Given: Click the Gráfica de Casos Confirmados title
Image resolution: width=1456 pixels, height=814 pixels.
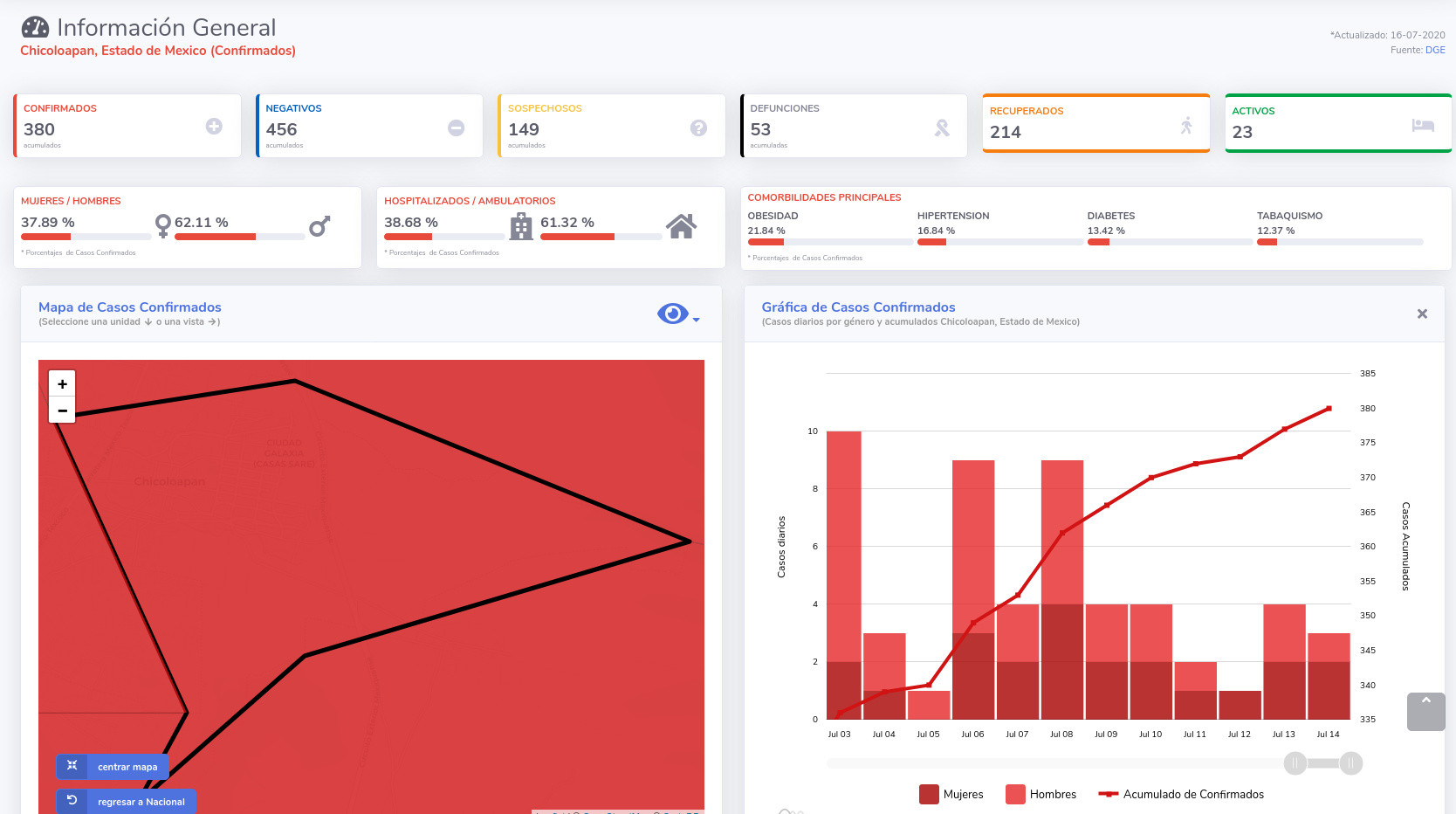Looking at the screenshot, I should [x=858, y=307].
